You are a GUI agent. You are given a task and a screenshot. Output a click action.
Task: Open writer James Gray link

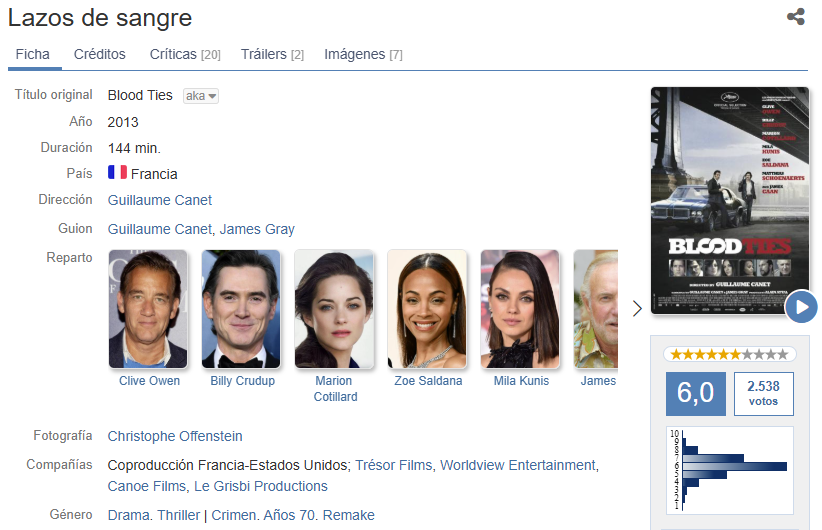point(257,229)
